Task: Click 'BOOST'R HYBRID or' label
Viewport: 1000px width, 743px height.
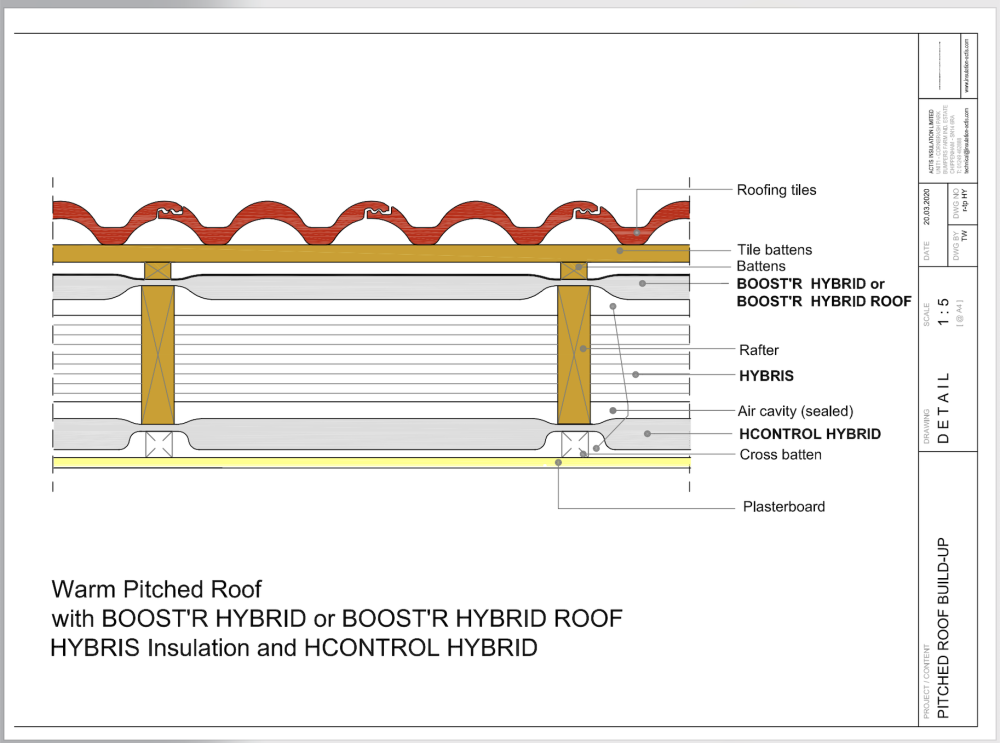Action: tap(811, 284)
